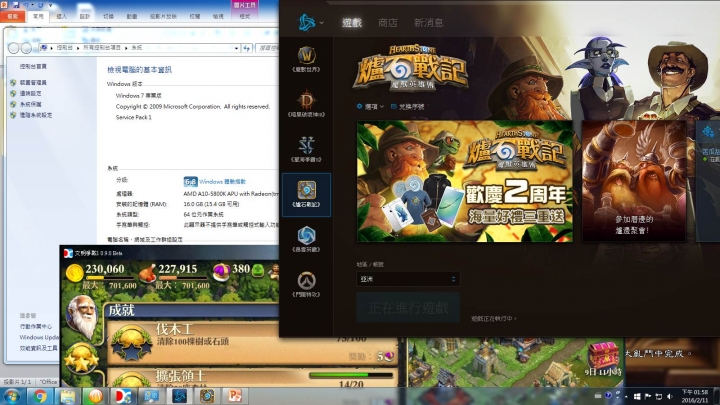Click the gold stars medal icon in game
This screenshot has width=720, height=405.
[81, 358]
